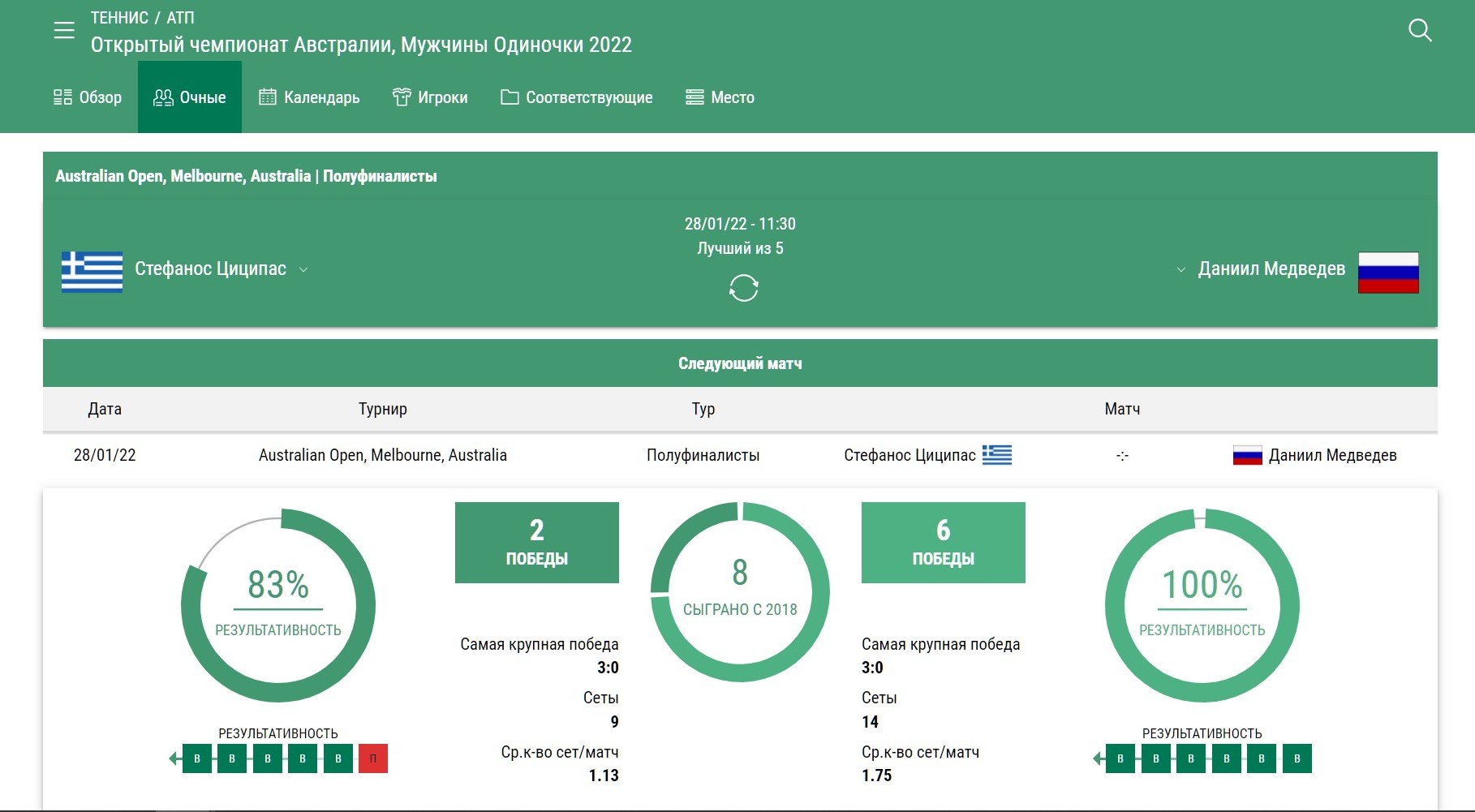Click the Следующий матч header bar
This screenshot has height=812, width=1475.
pyautogui.click(x=740, y=363)
